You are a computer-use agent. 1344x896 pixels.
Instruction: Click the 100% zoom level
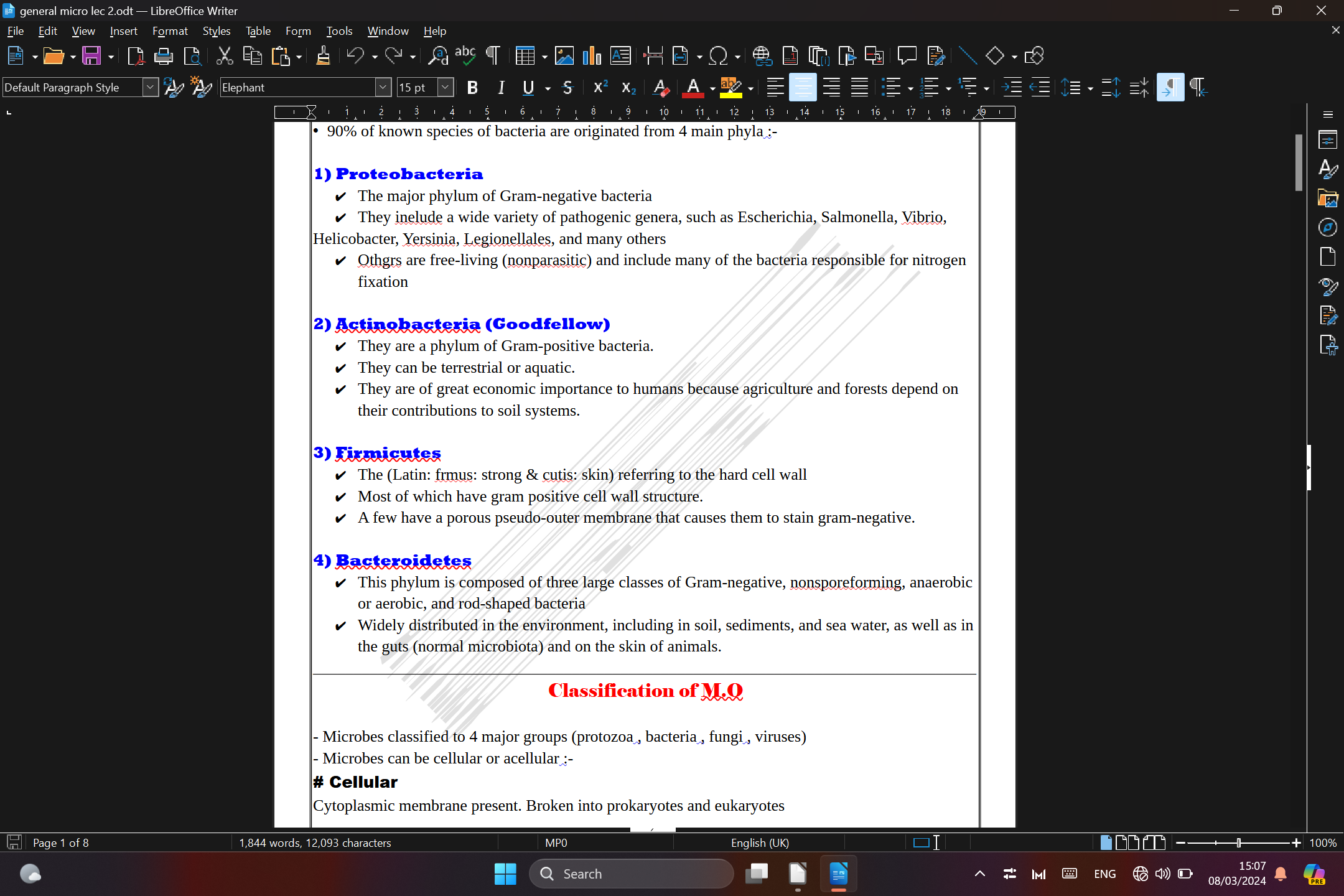(x=1323, y=843)
